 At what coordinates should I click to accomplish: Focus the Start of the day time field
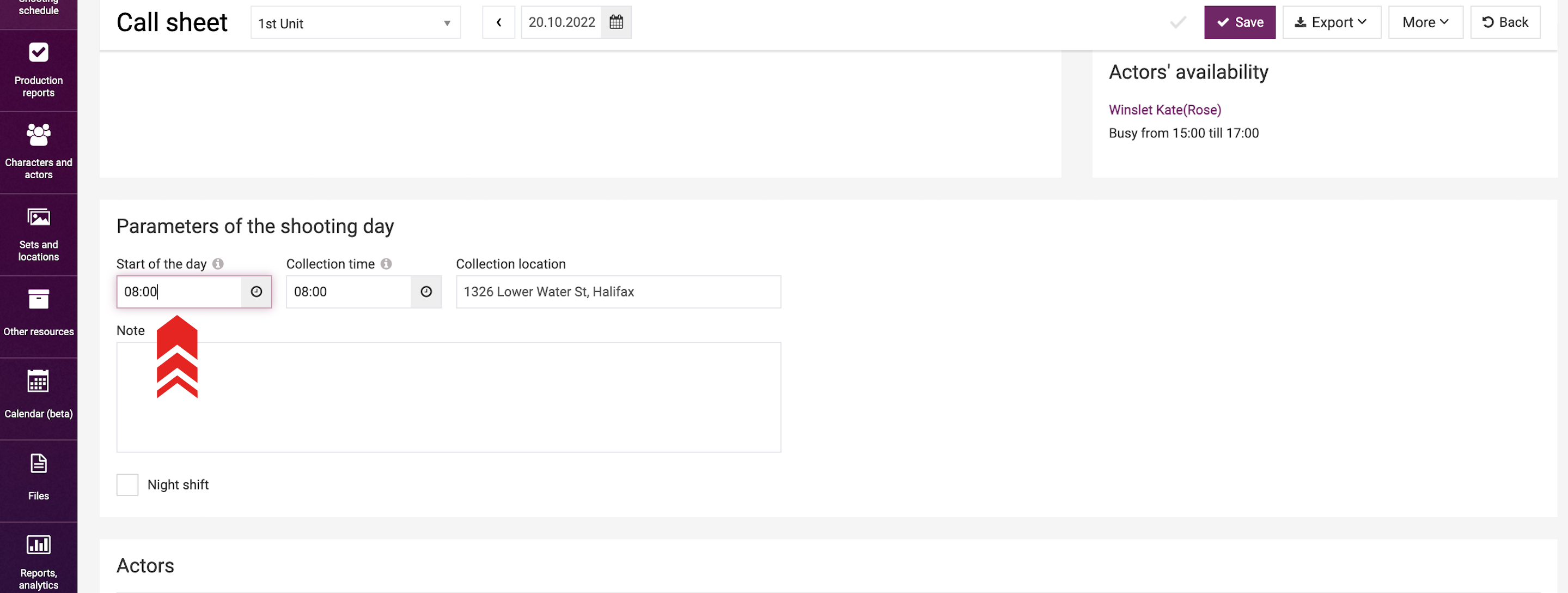(x=179, y=292)
